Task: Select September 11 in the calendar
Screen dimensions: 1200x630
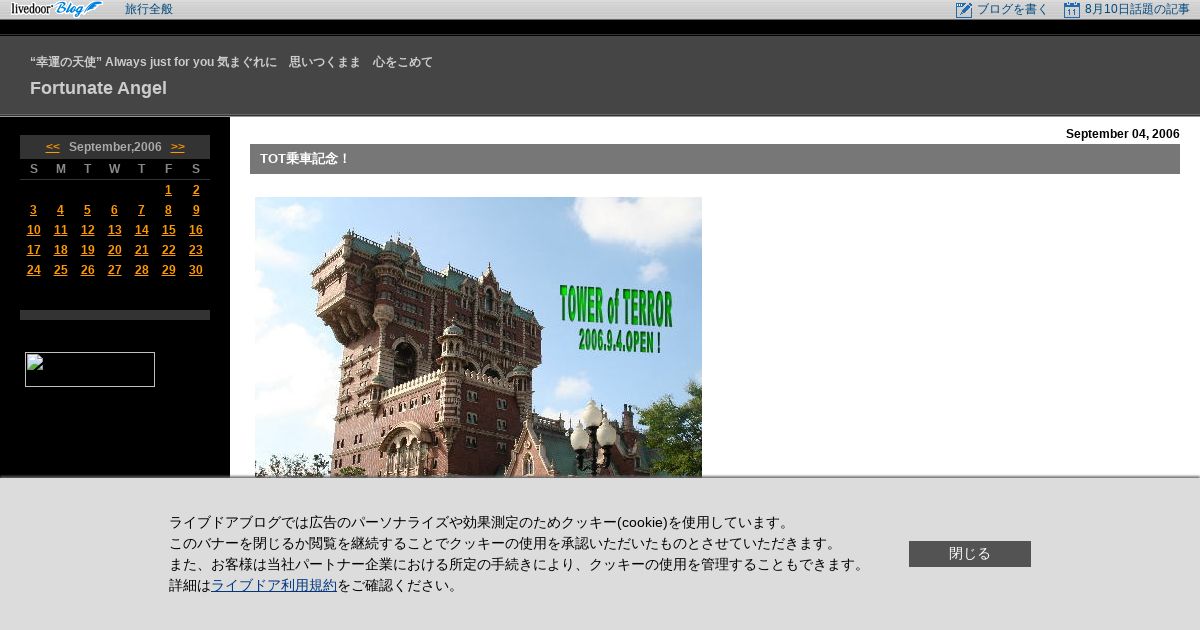Action: [x=60, y=230]
